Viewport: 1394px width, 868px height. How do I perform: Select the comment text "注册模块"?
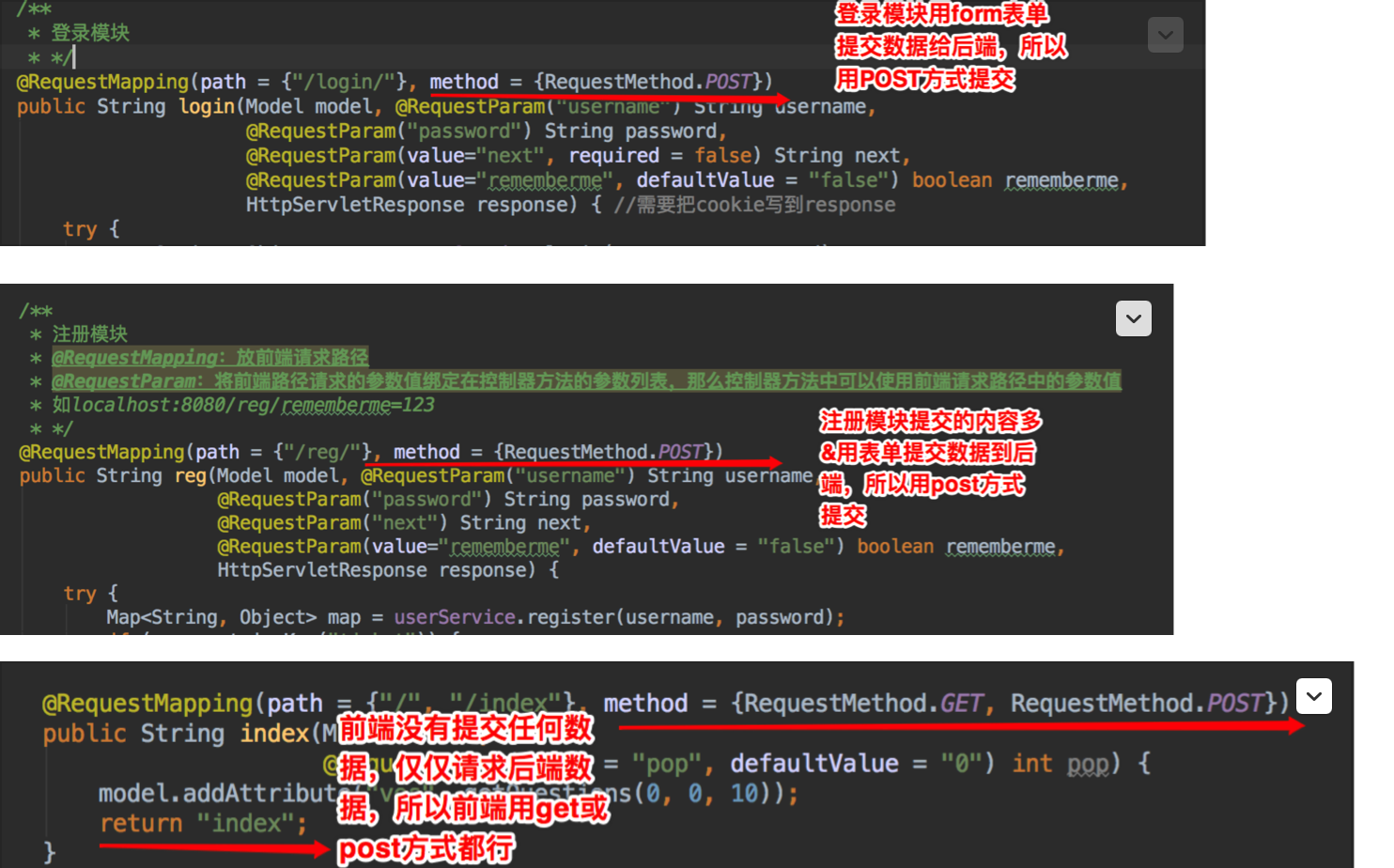tap(90, 333)
